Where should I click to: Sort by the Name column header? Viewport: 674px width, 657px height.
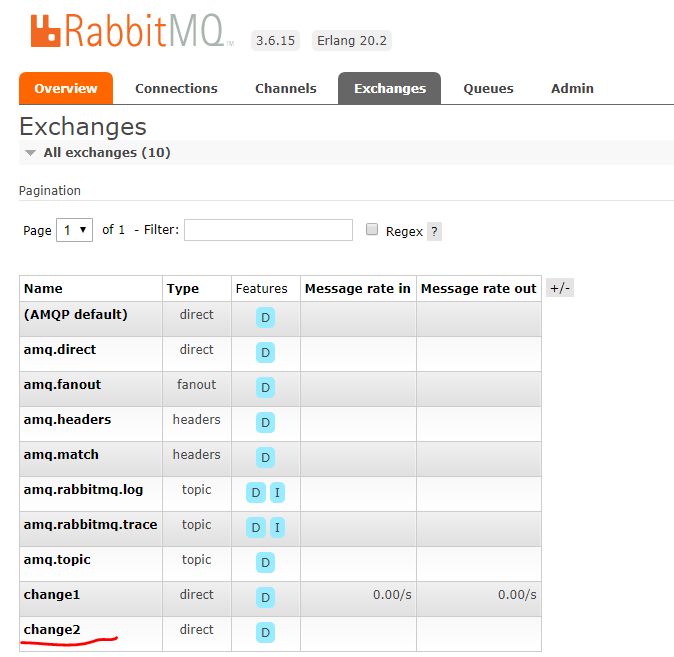tap(43, 289)
